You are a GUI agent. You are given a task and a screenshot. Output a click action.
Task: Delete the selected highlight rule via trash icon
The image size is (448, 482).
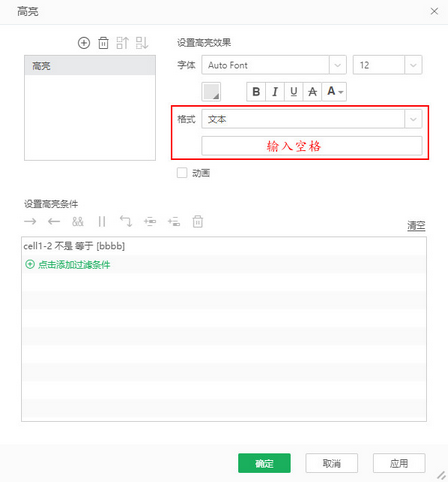pyautogui.click(x=103, y=43)
